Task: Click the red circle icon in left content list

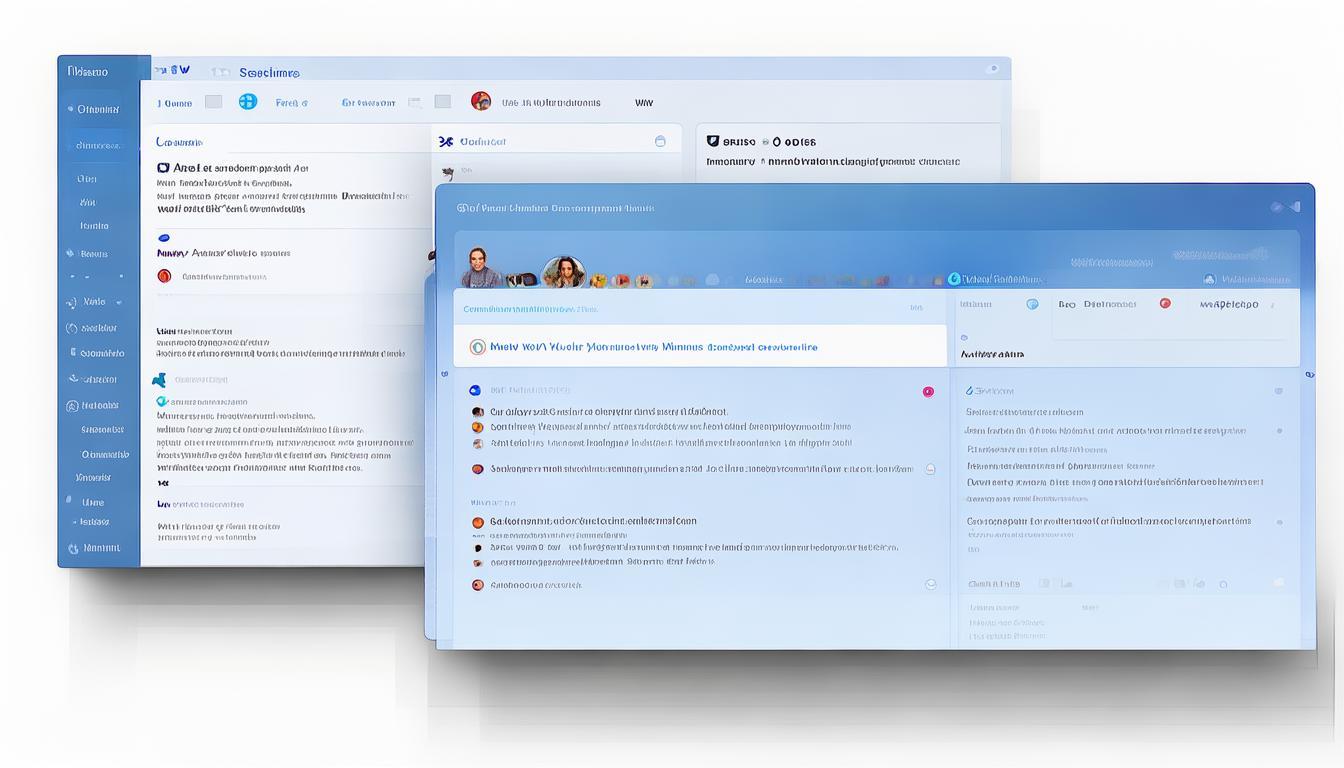Action: coord(164,276)
